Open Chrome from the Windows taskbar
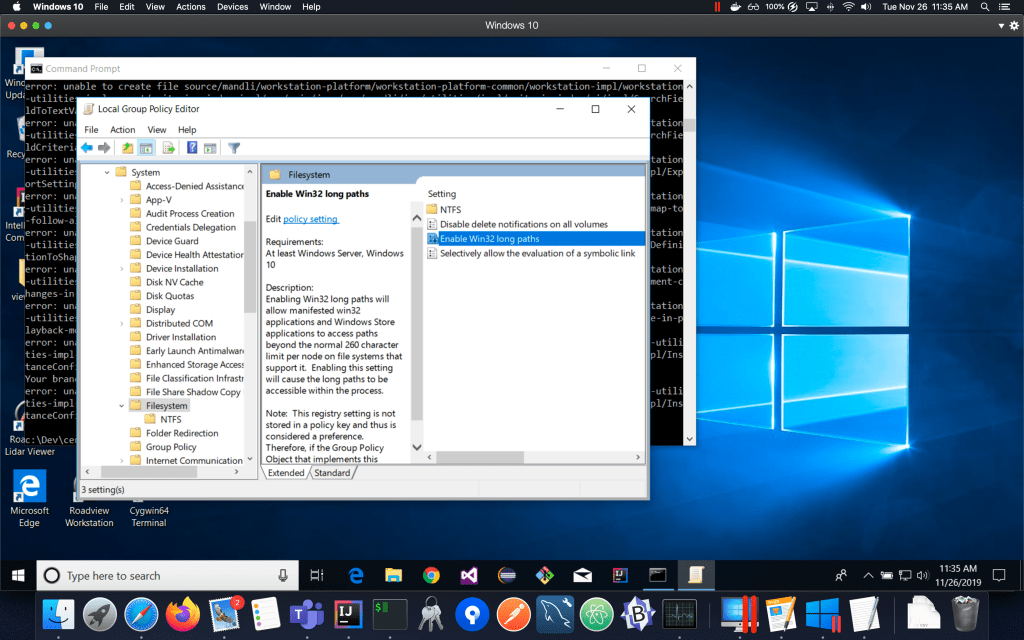Screen dimensions: 1024x640 click(x=431, y=576)
